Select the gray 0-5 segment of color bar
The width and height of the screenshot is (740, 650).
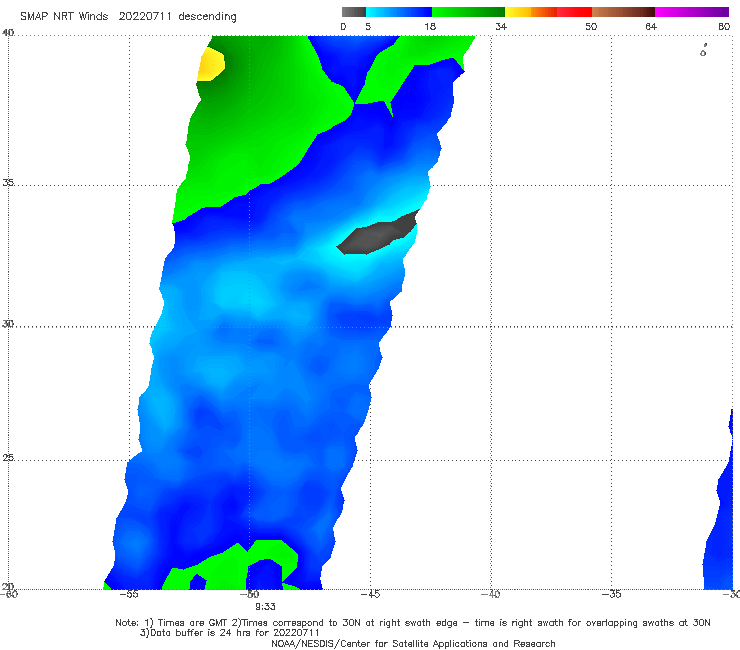(354, 12)
